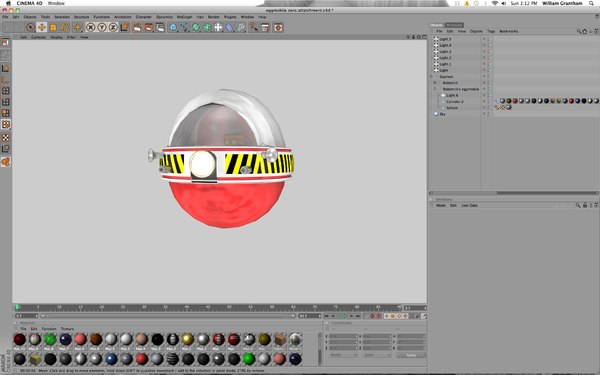Open the array modeling objects icon
Viewport: 600px width, 375px height.
207,27
